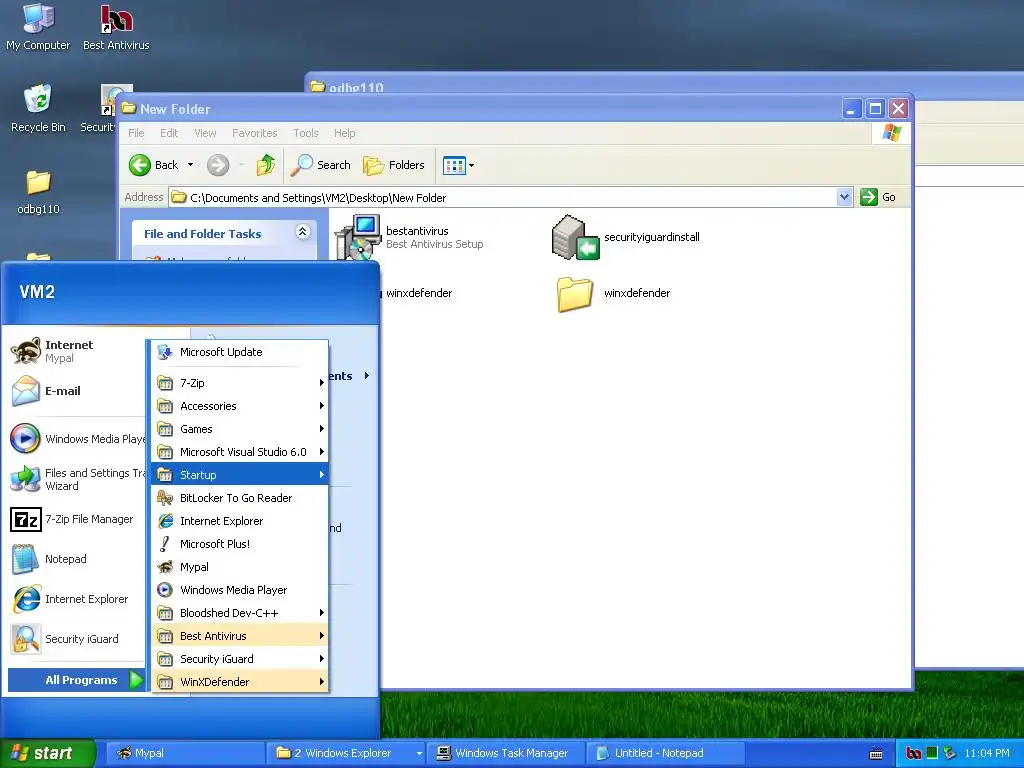
Task: Expand the Games submenu
Action: pos(240,429)
